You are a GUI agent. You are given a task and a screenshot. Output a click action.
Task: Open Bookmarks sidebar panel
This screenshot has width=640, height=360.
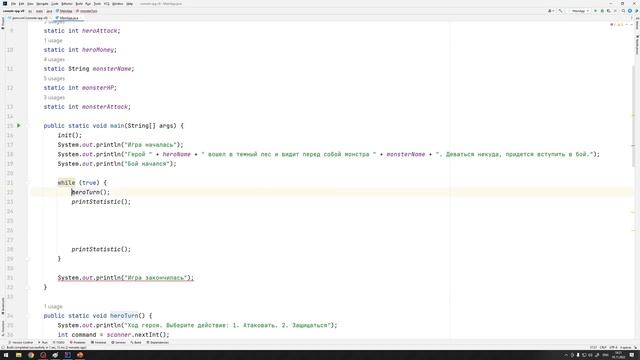point(3,306)
